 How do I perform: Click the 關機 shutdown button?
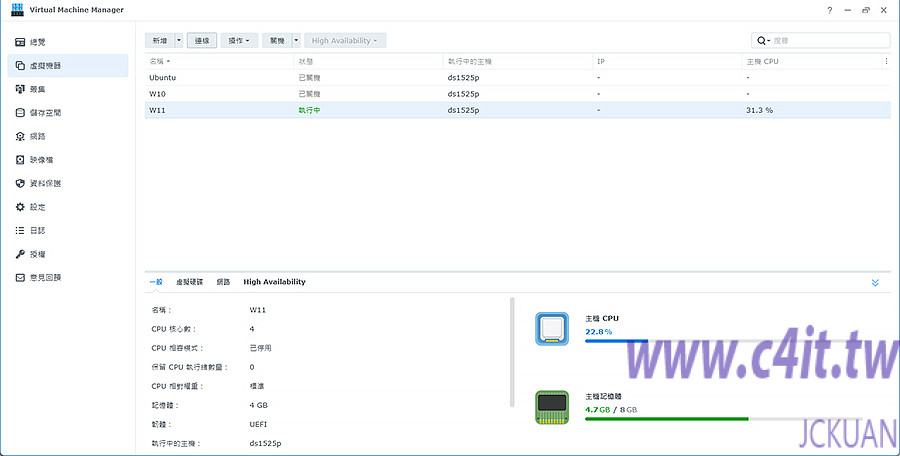point(277,40)
